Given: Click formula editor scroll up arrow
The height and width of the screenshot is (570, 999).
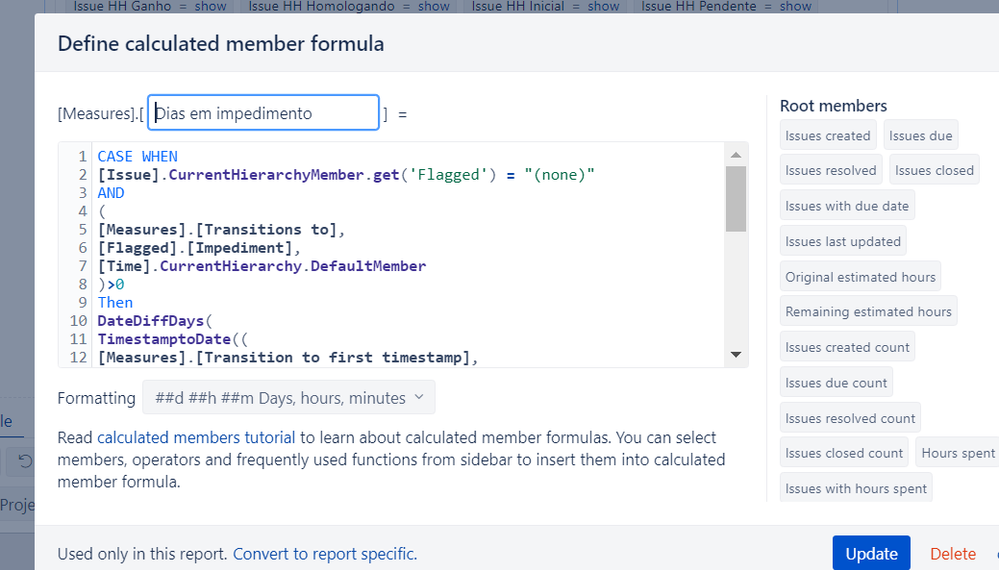Looking at the screenshot, I should point(736,155).
